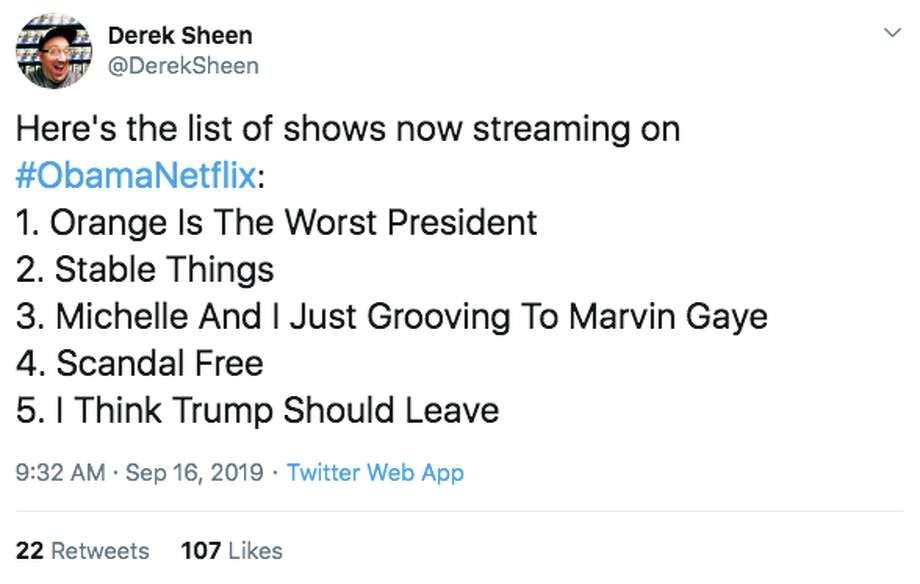Viewport: 920px width, 584px height.
Task: View the Retweets label list
Action: point(99,550)
